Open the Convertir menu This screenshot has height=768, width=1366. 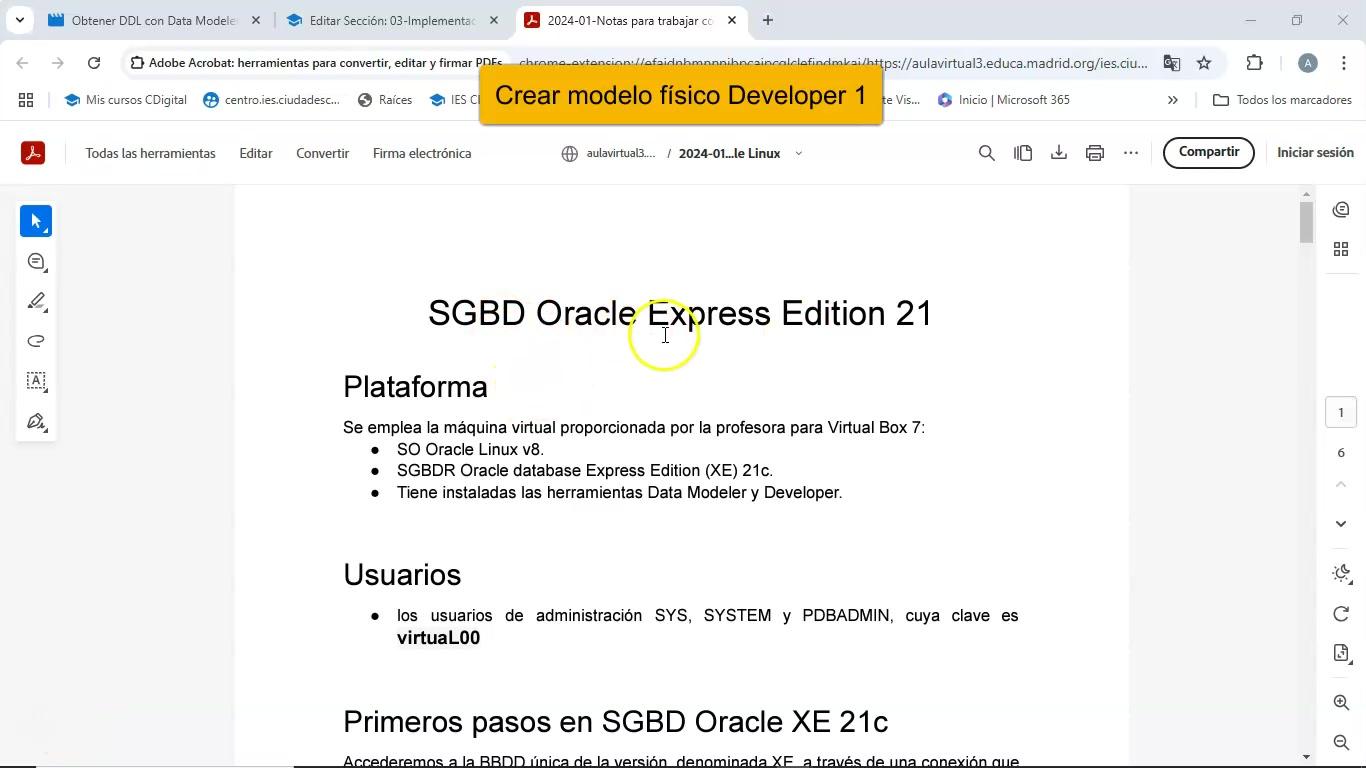(x=322, y=153)
